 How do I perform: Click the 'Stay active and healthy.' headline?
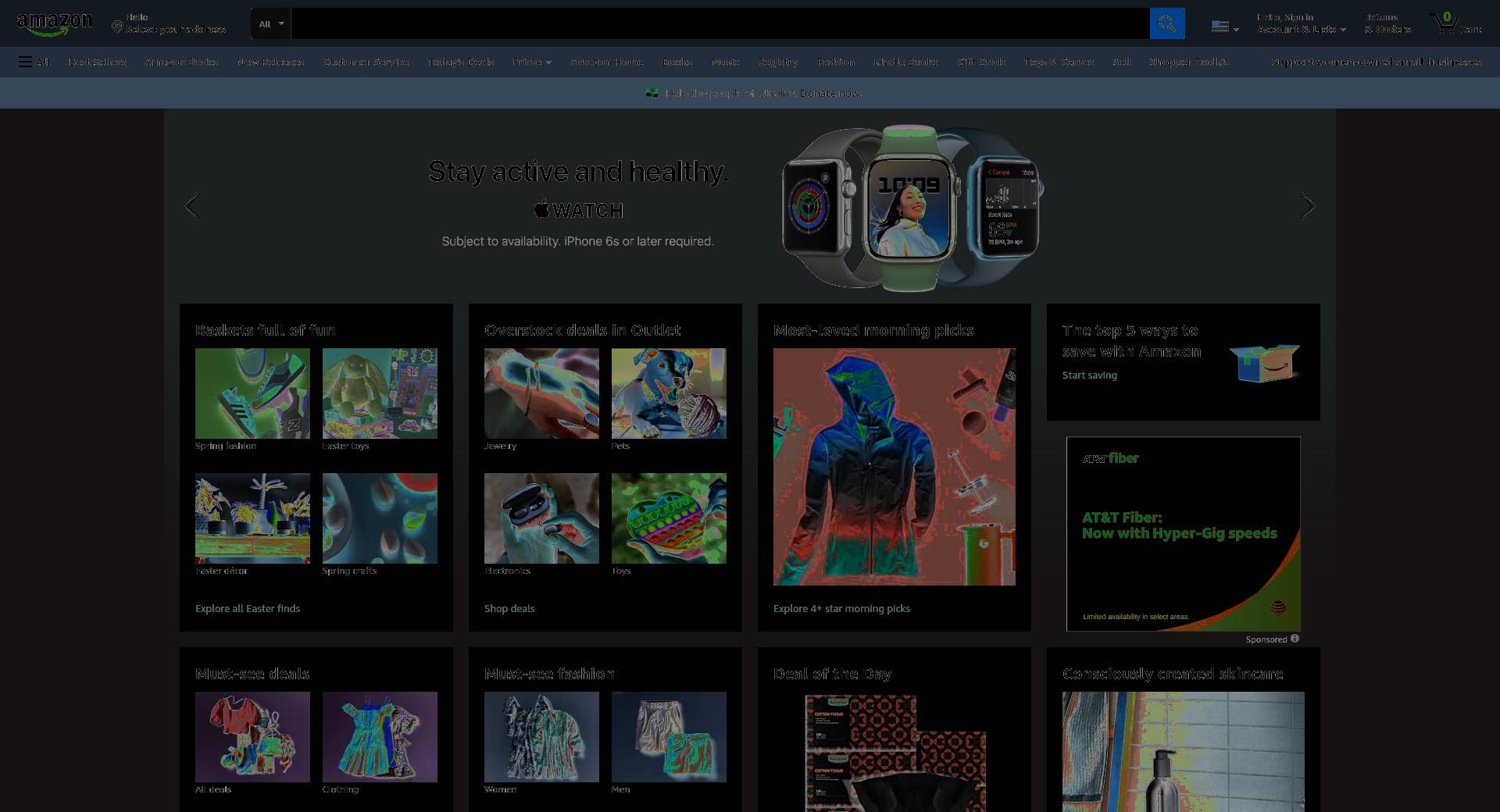point(578,172)
